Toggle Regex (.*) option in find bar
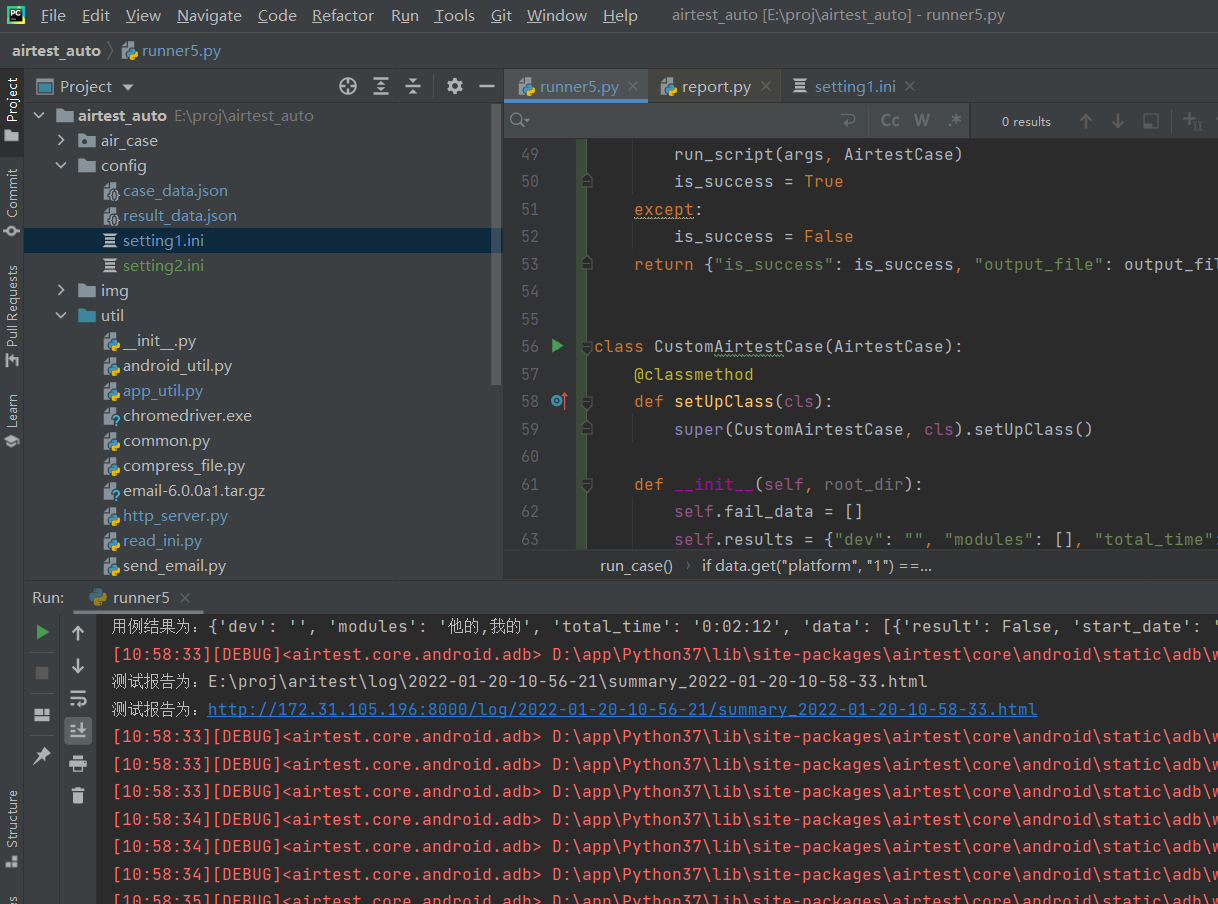The height and width of the screenshot is (904, 1218). click(954, 121)
